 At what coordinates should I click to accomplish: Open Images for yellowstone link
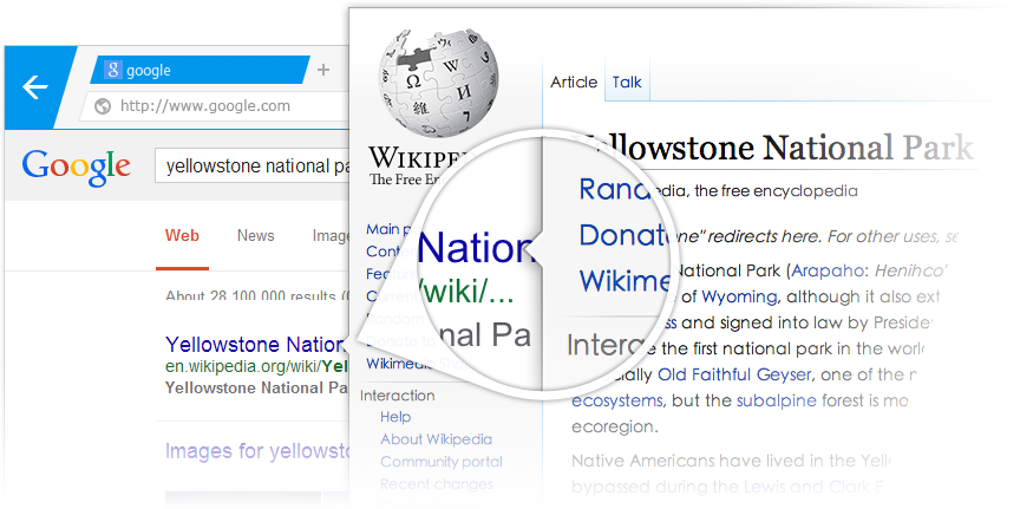pyautogui.click(x=258, y=450)
